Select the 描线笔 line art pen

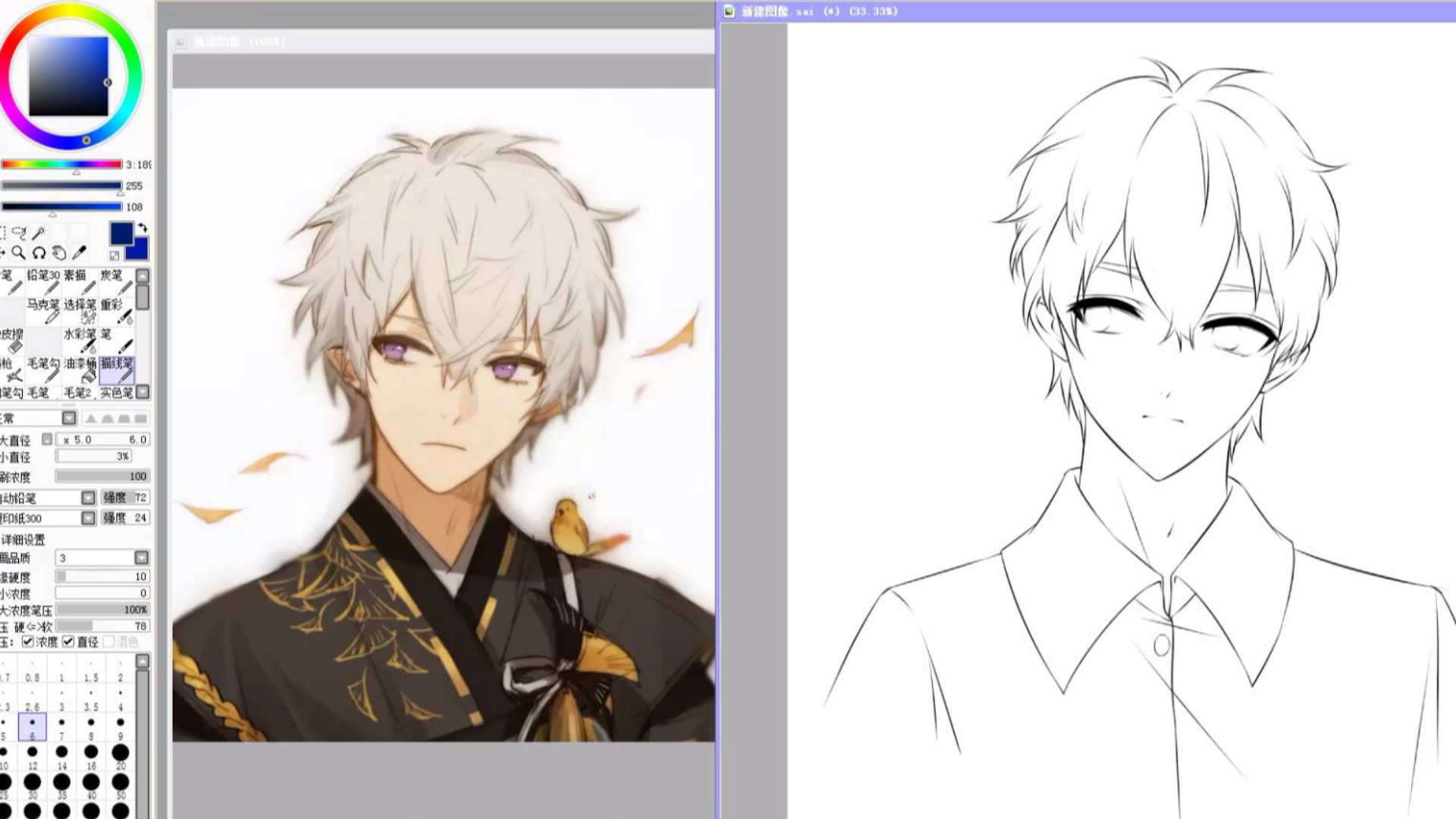pyautogui.click(x=116, y=370)
